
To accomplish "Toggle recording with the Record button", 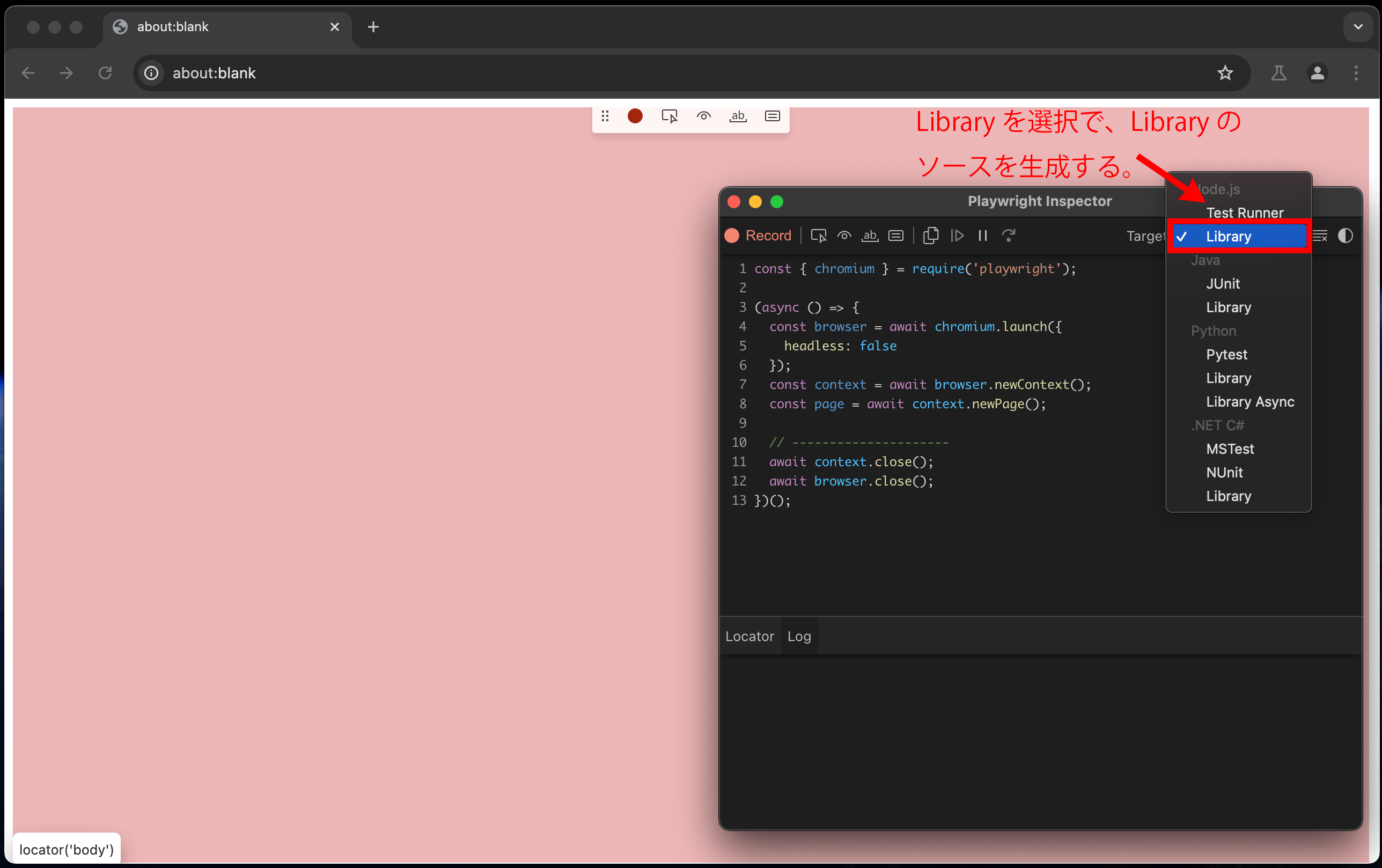I will tap(758, 236).
